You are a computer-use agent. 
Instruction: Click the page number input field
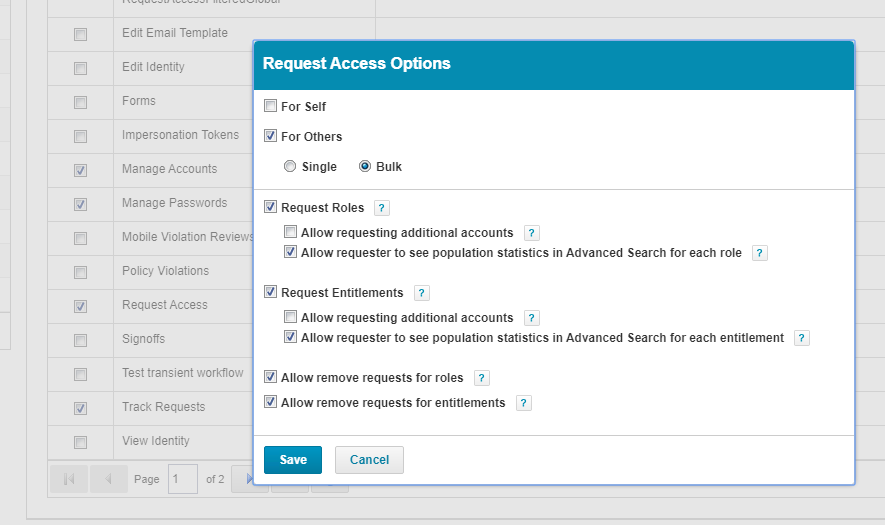pyautogui.click(x=183, y=479)
